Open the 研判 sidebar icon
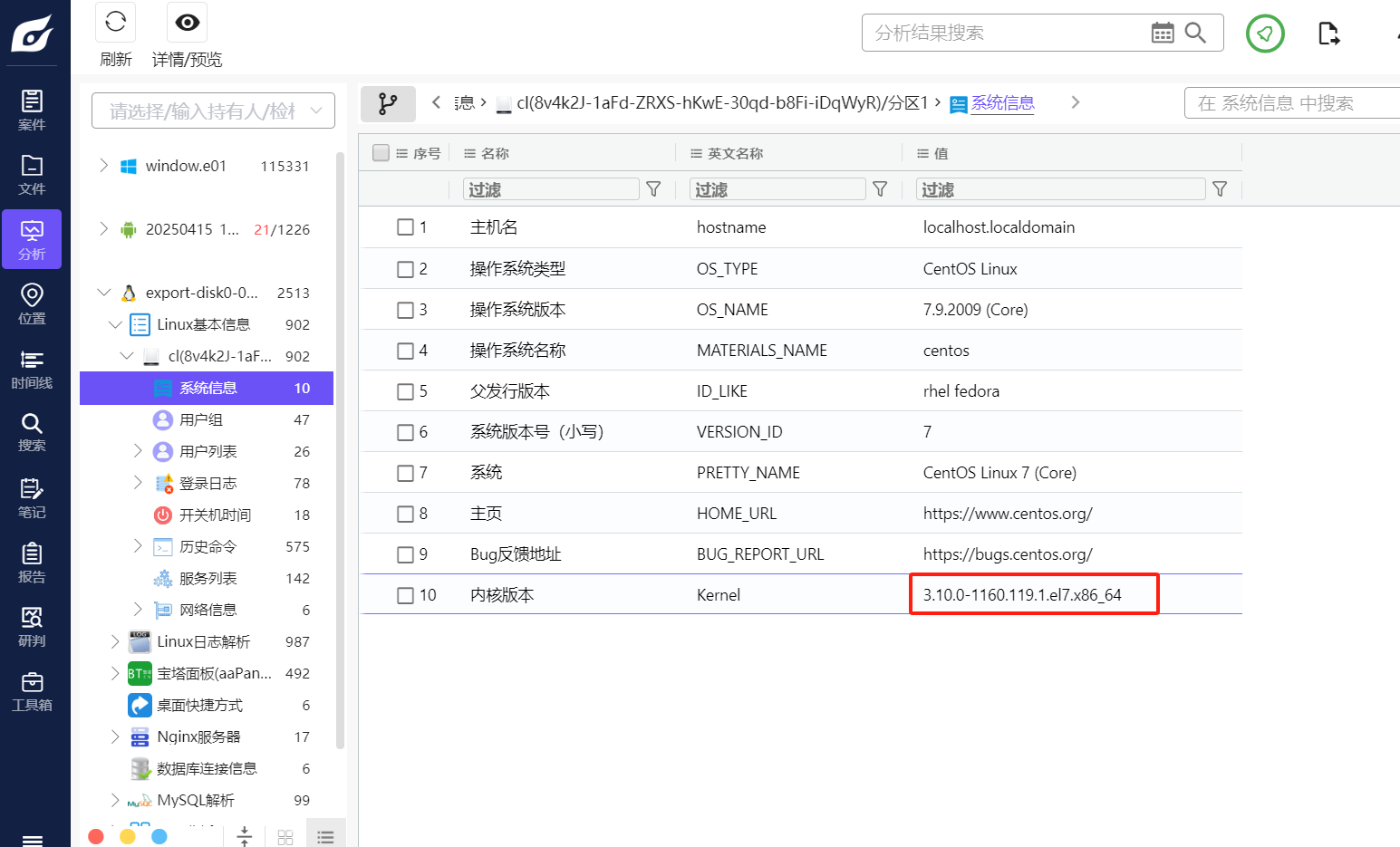Viewport: 1400px width, 847px height. [x=32, y=627]
